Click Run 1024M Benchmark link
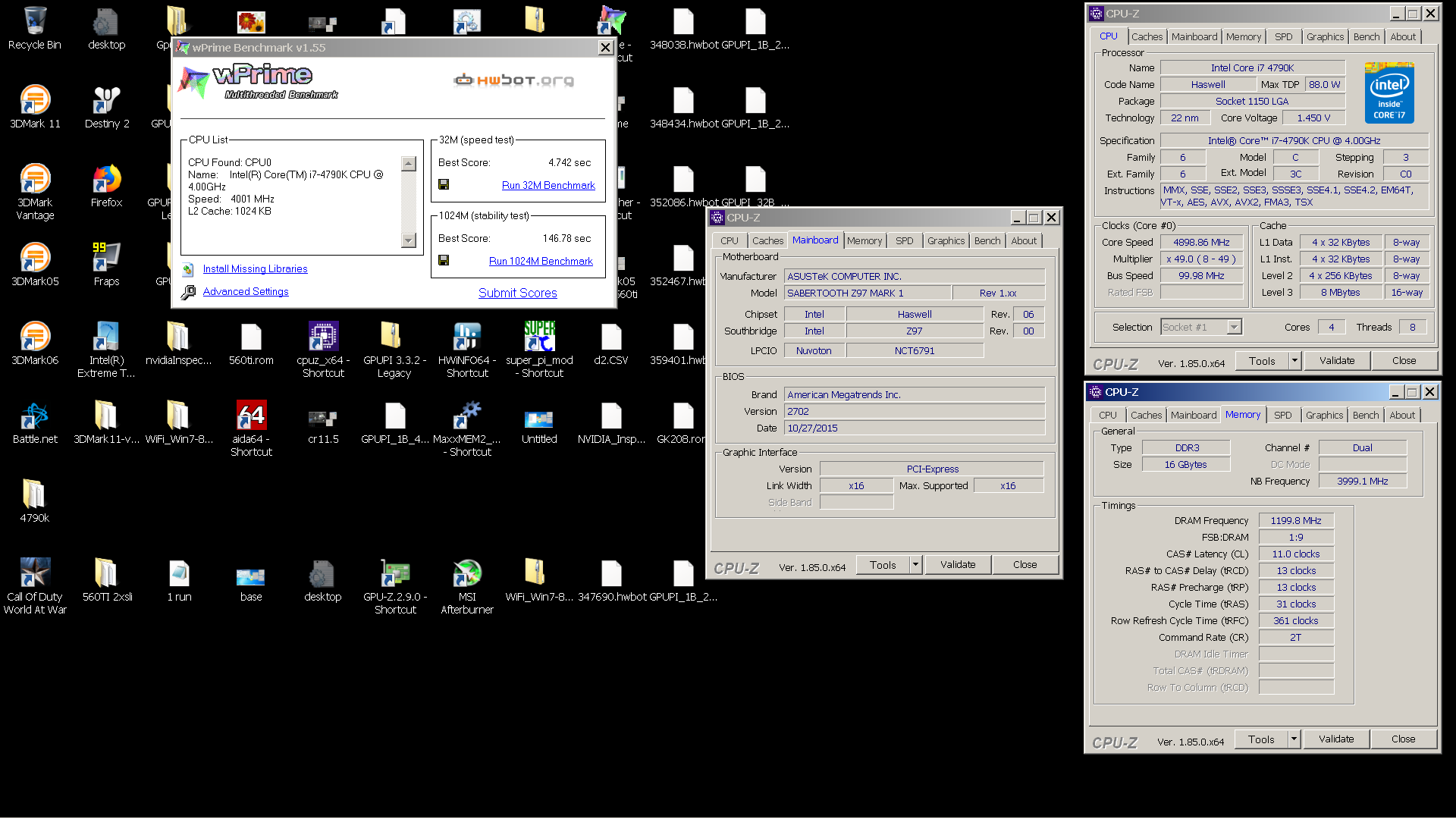This screenshot has height=819, width=1456. coord(541,261)
